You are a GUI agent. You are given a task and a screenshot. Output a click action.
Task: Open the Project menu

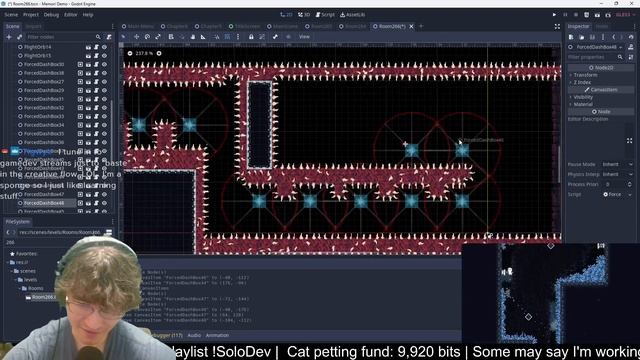[x=31, y=15]
